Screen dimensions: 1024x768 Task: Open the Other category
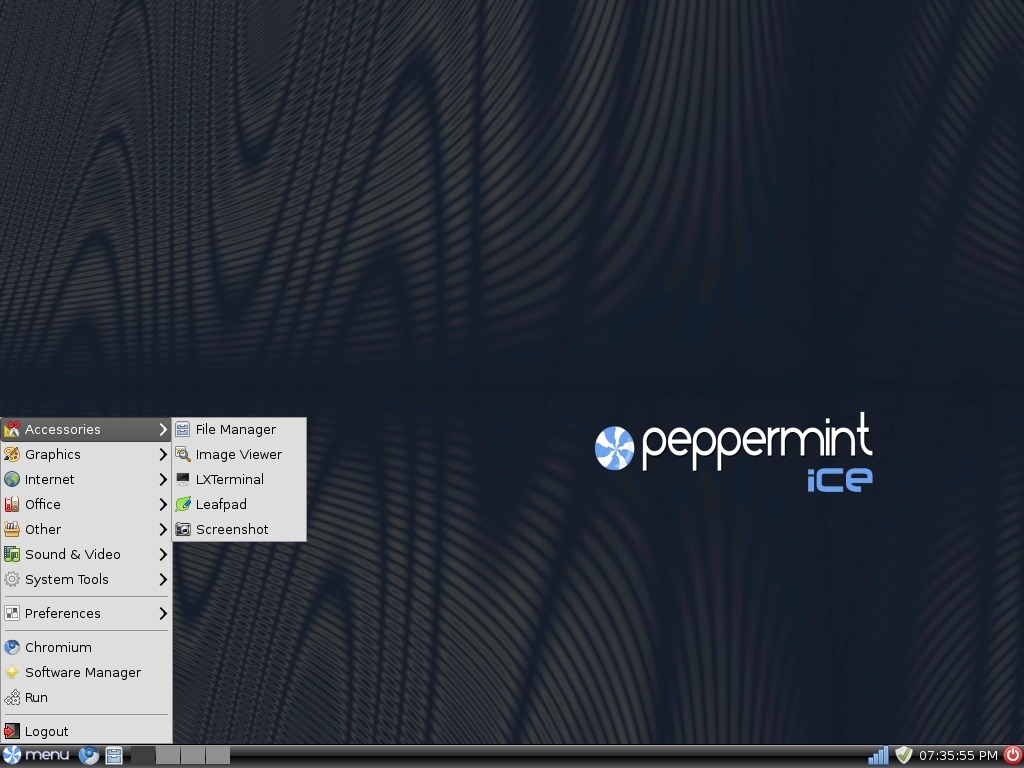86,529
